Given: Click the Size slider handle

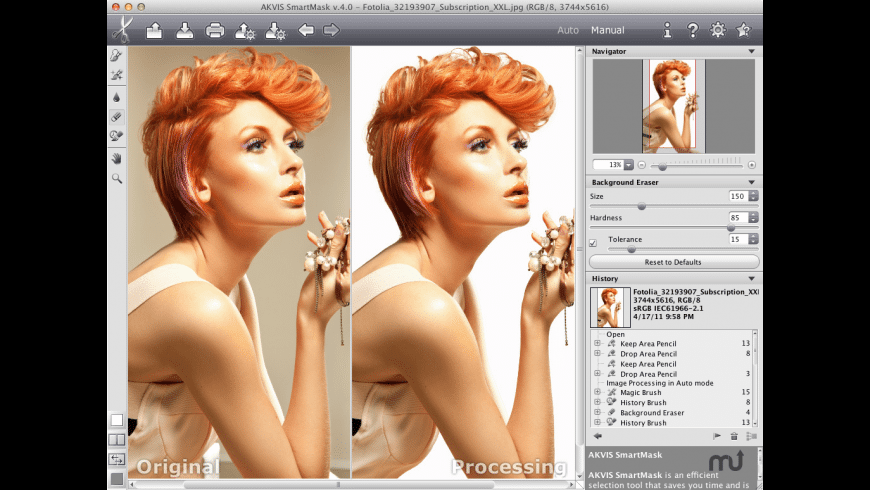Looking at the screenshot, I should 641,206.
